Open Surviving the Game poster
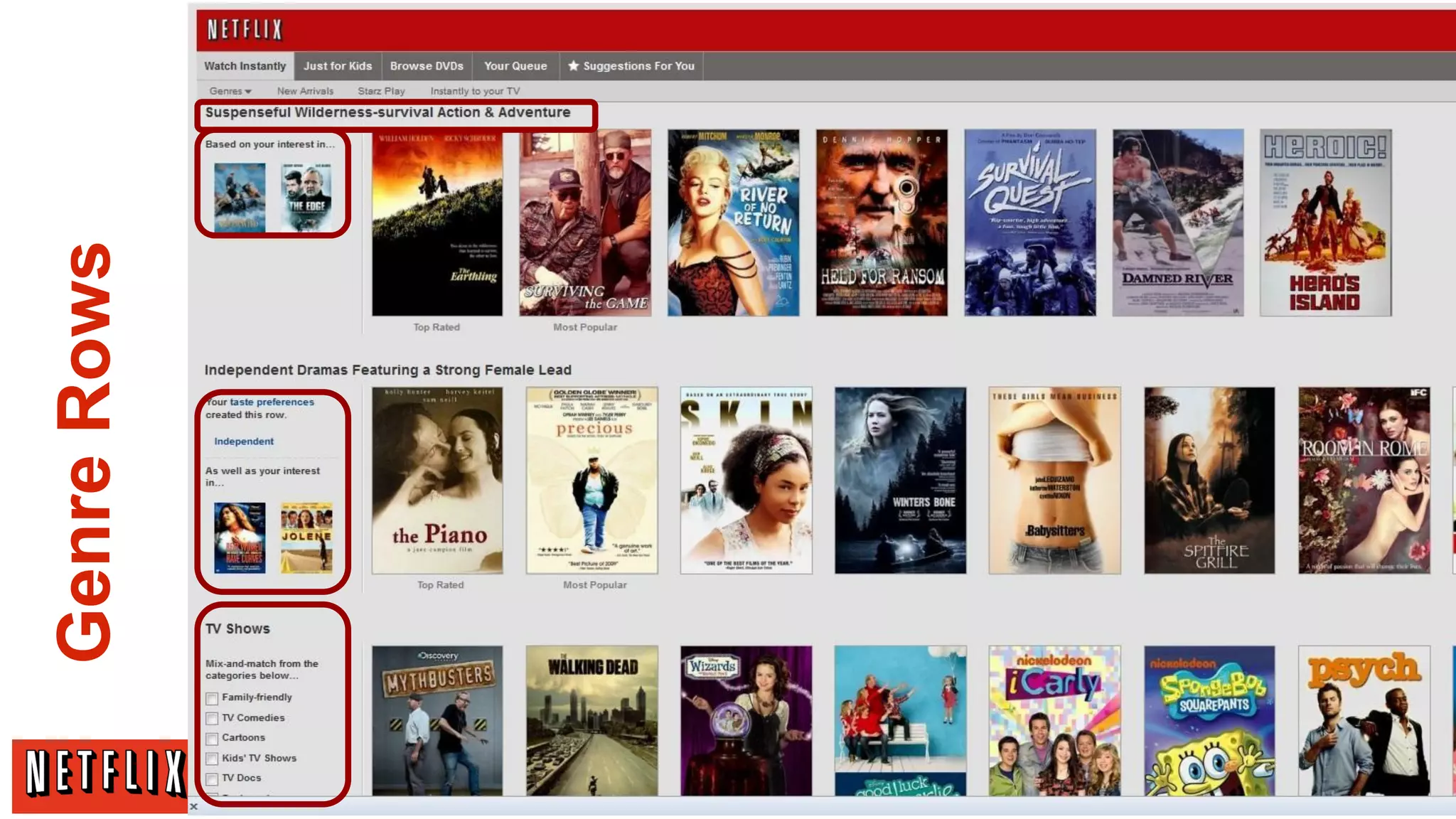The height and width of the screenshot is (819, 1456). [x=585, y=223]
